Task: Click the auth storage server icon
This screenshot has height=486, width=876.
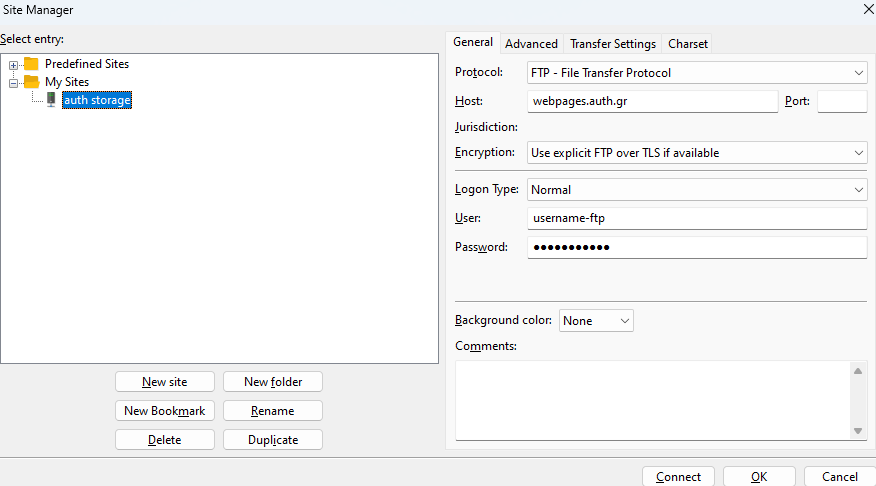Action: (51, 99)
